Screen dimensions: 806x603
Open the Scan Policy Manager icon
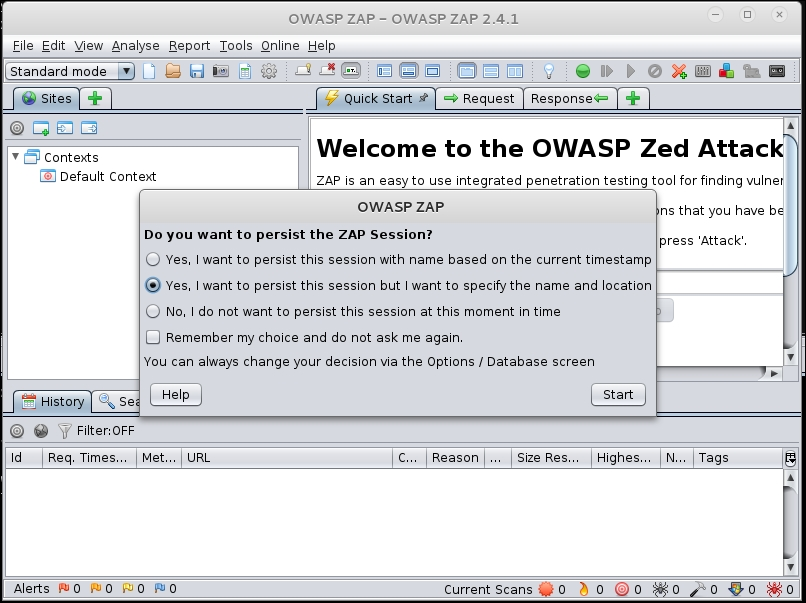point(703,71)
